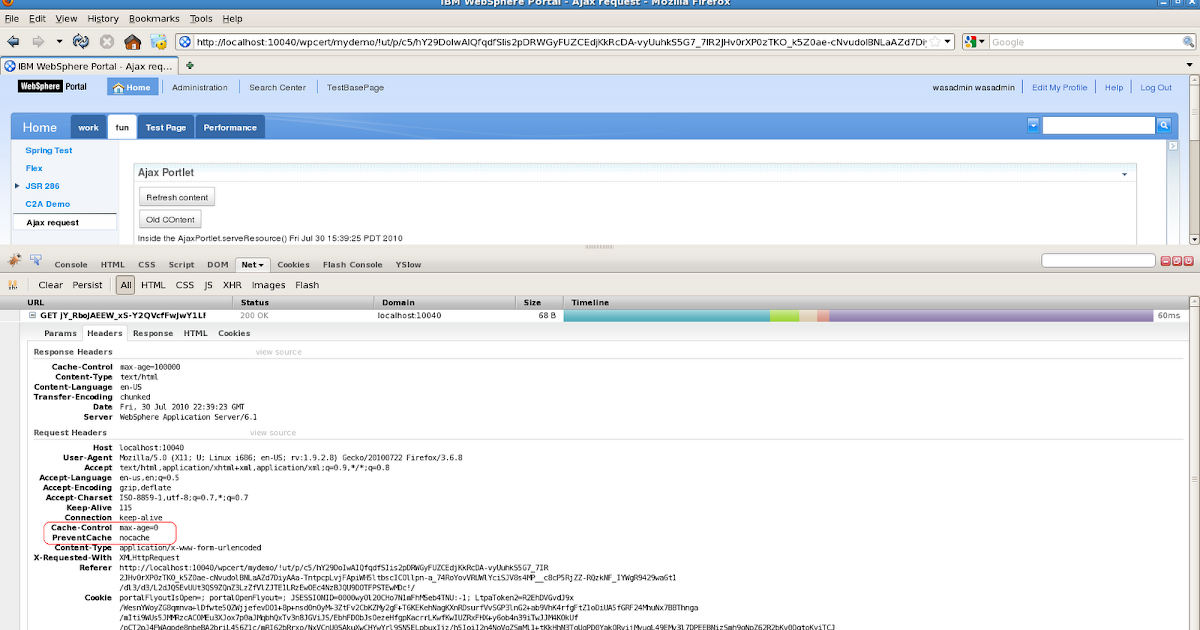Open the Administration portal link

tap(200, 87)
